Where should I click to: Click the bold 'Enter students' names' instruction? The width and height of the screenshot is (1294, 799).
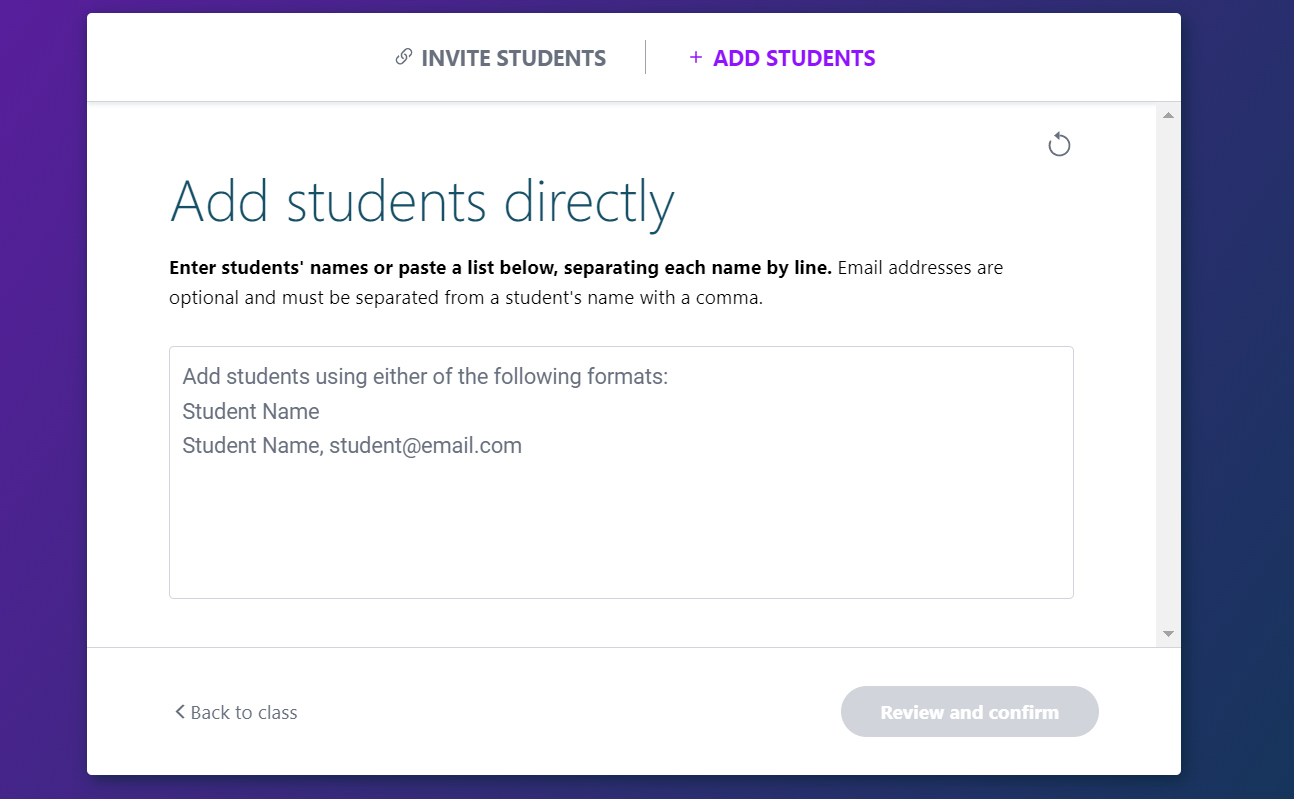(500, 268)
